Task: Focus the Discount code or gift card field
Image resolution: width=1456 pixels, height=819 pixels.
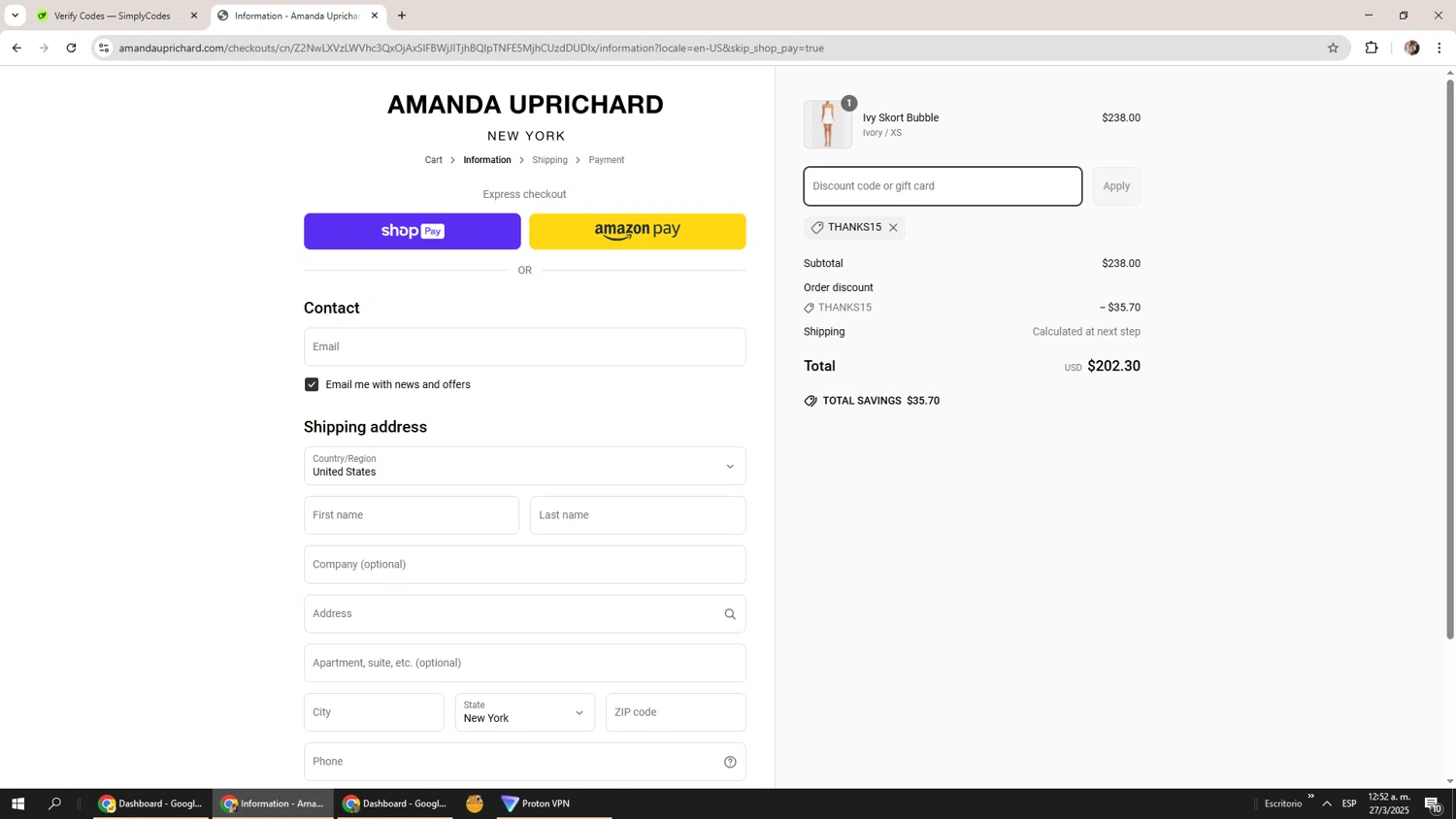Action: click(x=943, y=186)
